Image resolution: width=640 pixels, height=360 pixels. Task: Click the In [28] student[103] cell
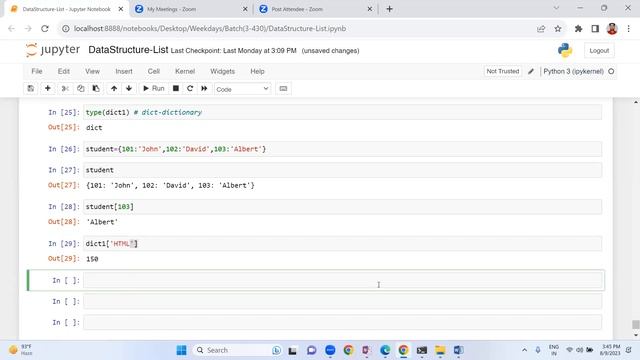pyautogui.click(x=342, y=207)
